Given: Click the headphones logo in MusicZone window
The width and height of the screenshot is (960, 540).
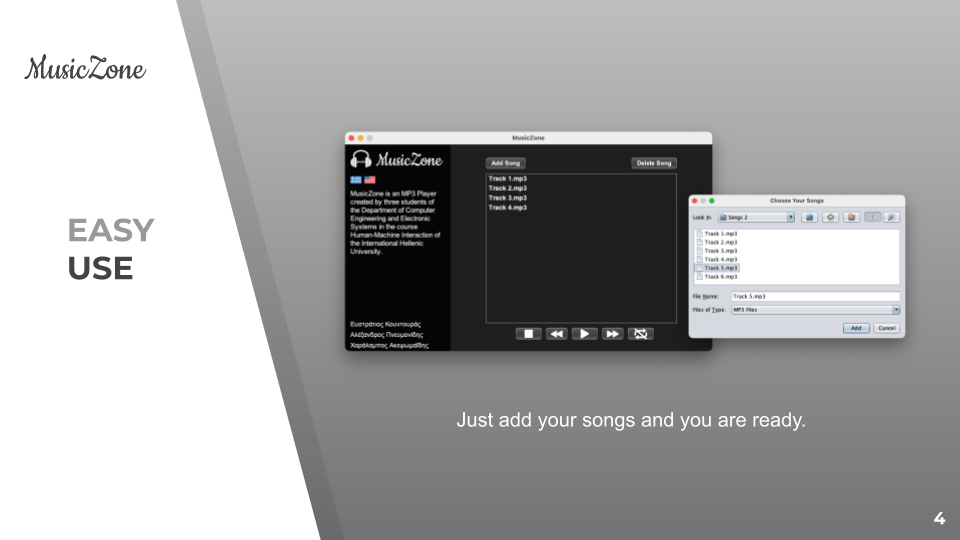Looking at the screenshot, I should (361, 160).
